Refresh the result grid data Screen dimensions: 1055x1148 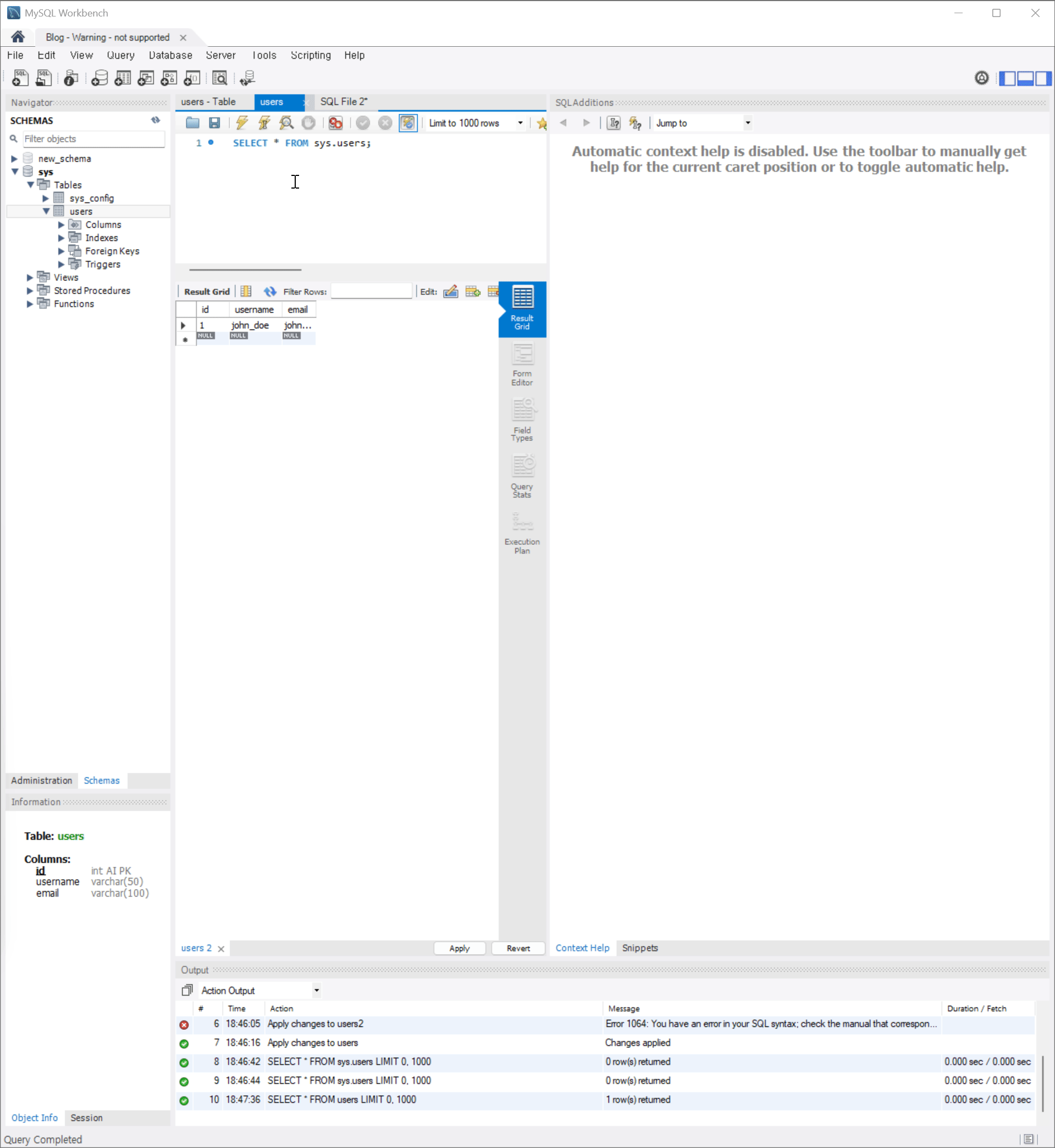[269, 291]
